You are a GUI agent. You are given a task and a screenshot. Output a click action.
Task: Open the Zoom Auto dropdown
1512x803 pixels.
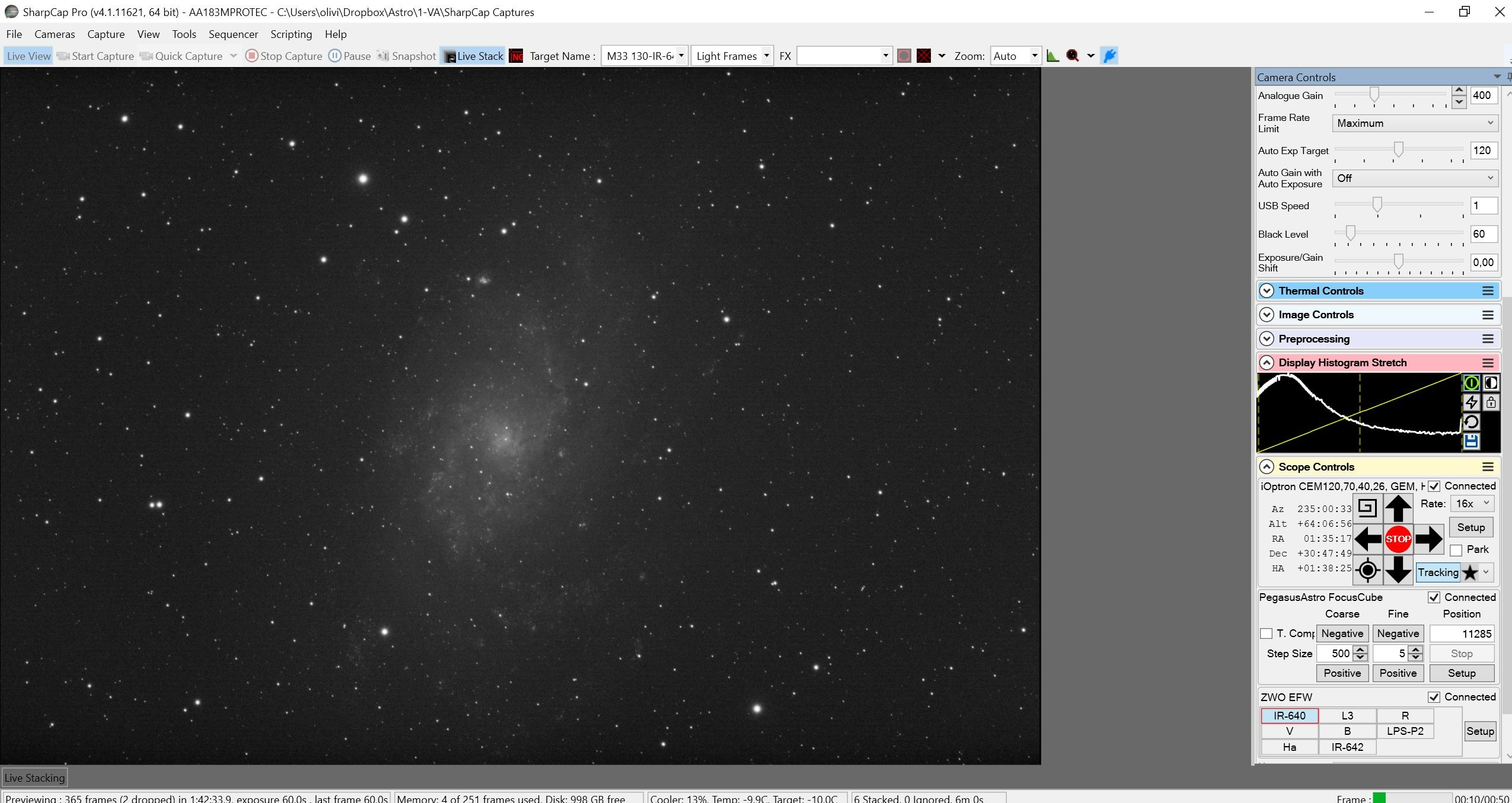[x=1035, y=56]
